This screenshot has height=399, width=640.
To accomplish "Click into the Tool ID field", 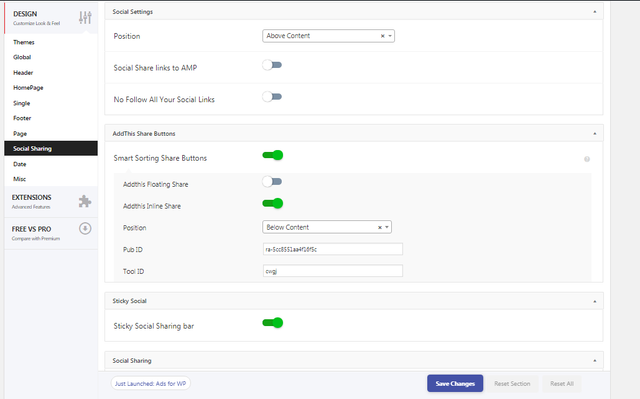I will pyautogui.click(x=333, y=271).
